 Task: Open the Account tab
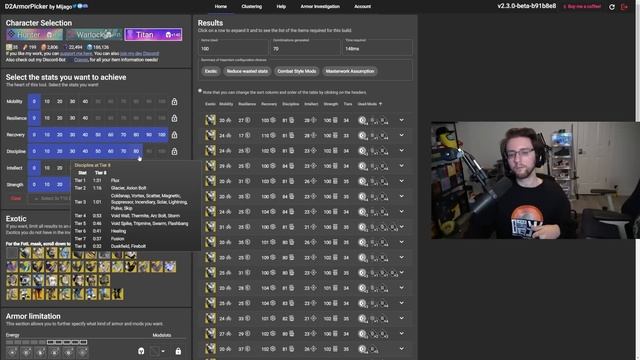(362, 7)
